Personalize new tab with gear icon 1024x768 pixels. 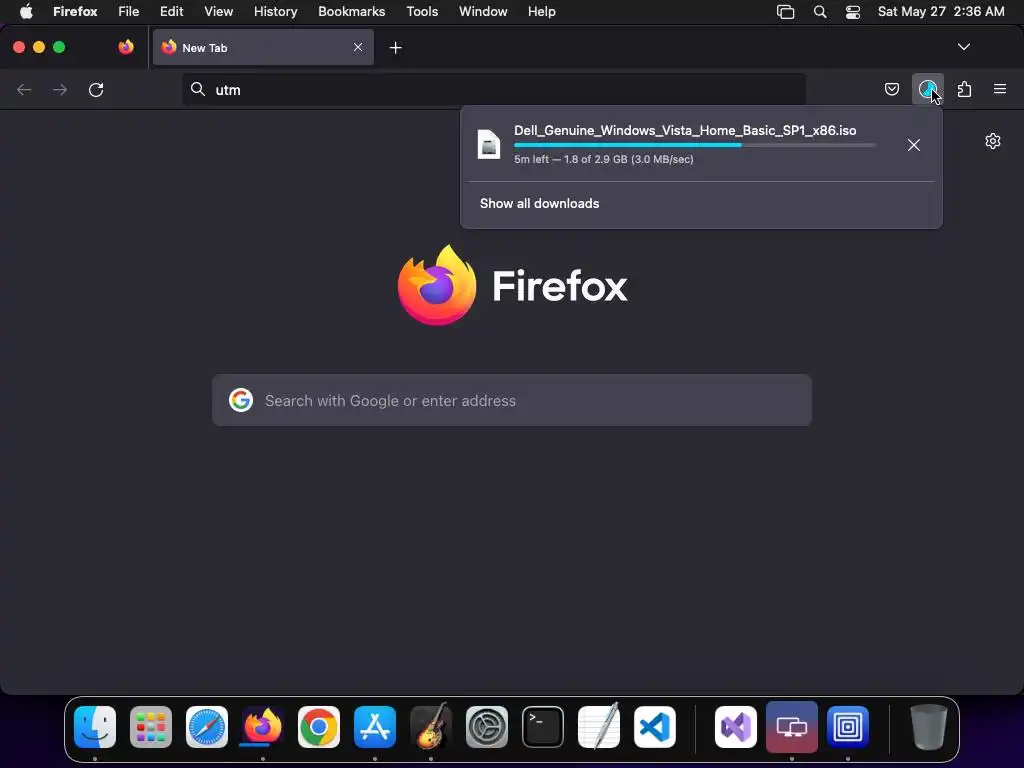pos(993,141)
